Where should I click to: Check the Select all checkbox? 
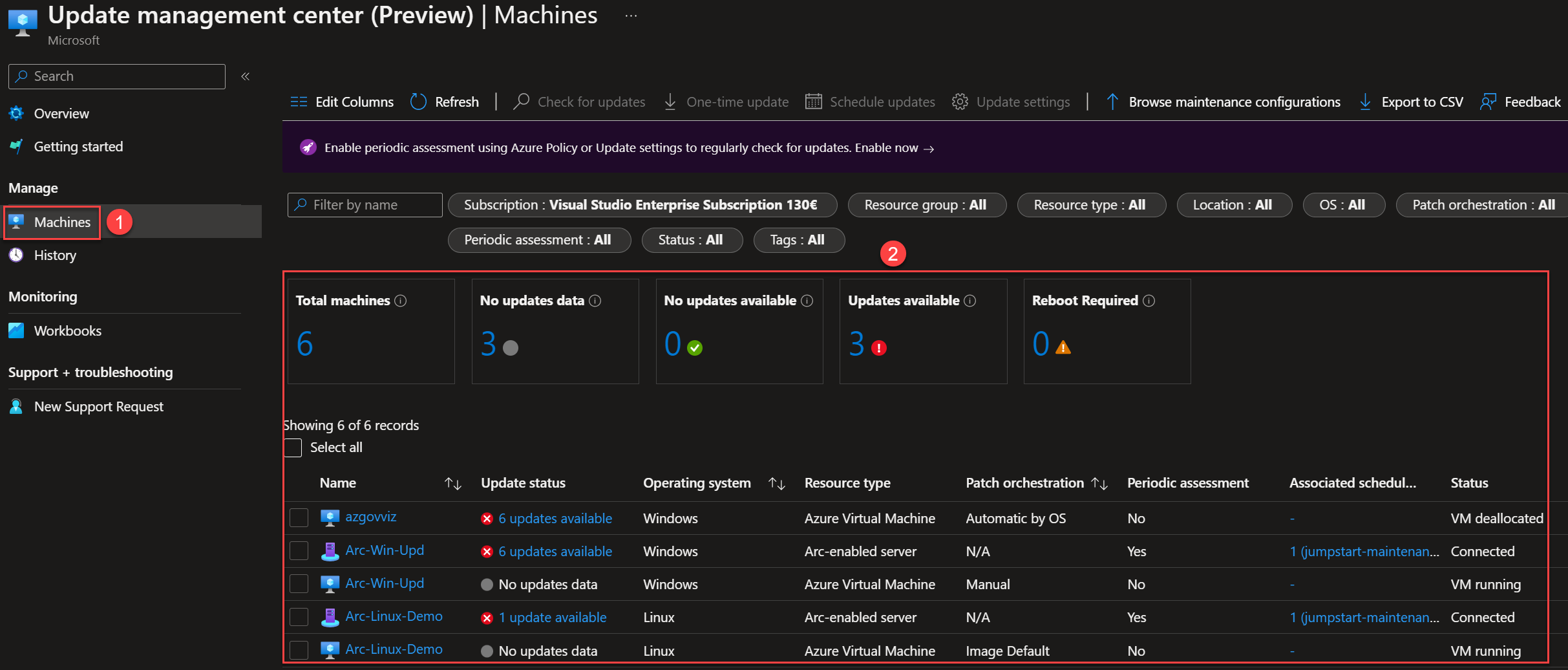point(293,448)
